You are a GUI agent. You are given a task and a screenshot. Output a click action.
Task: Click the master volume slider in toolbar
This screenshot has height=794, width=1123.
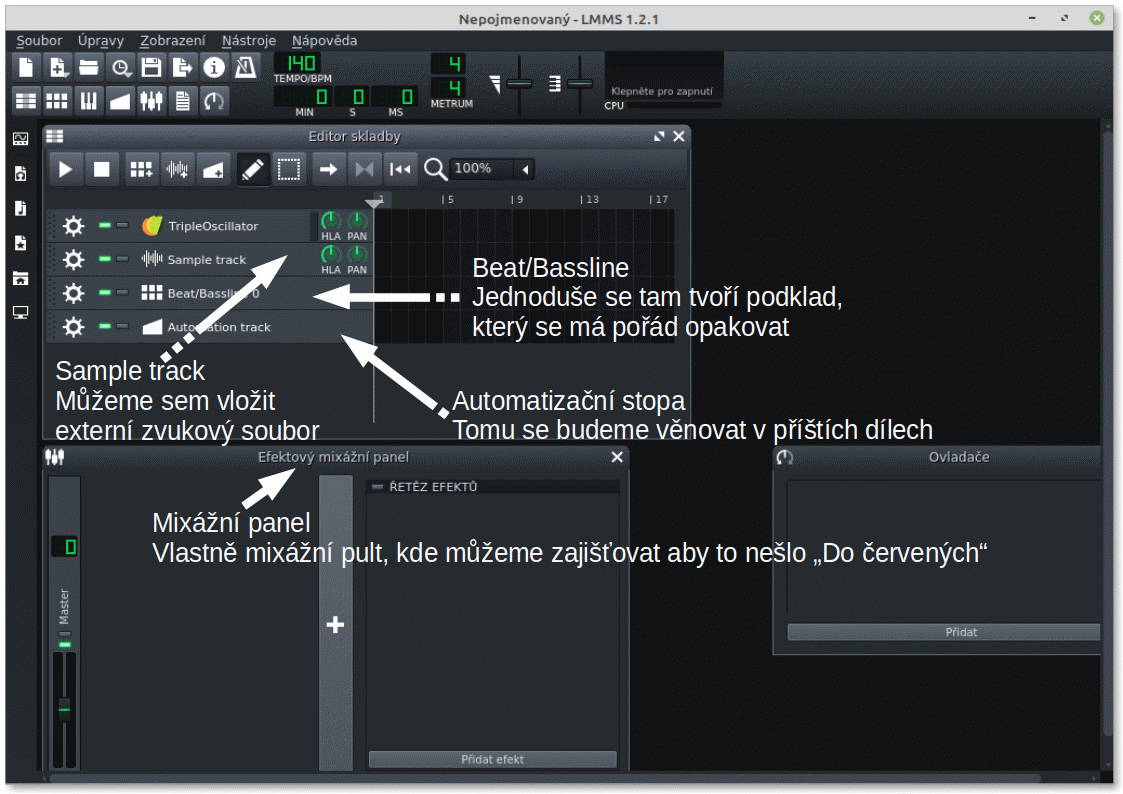coord(519,84)
